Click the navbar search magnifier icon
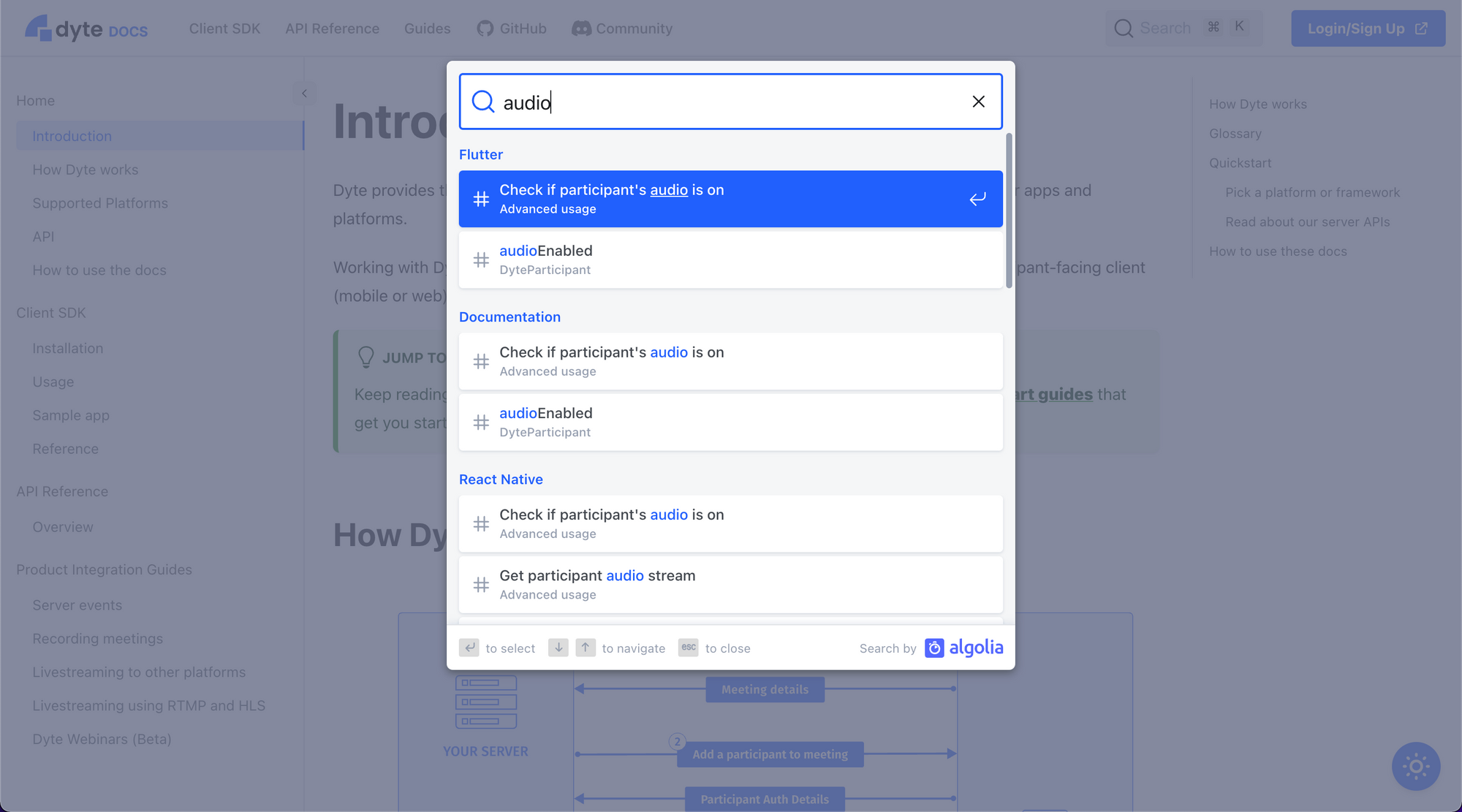The height and width of the screenshot is (812, 1462). (x=1124, y=29)
